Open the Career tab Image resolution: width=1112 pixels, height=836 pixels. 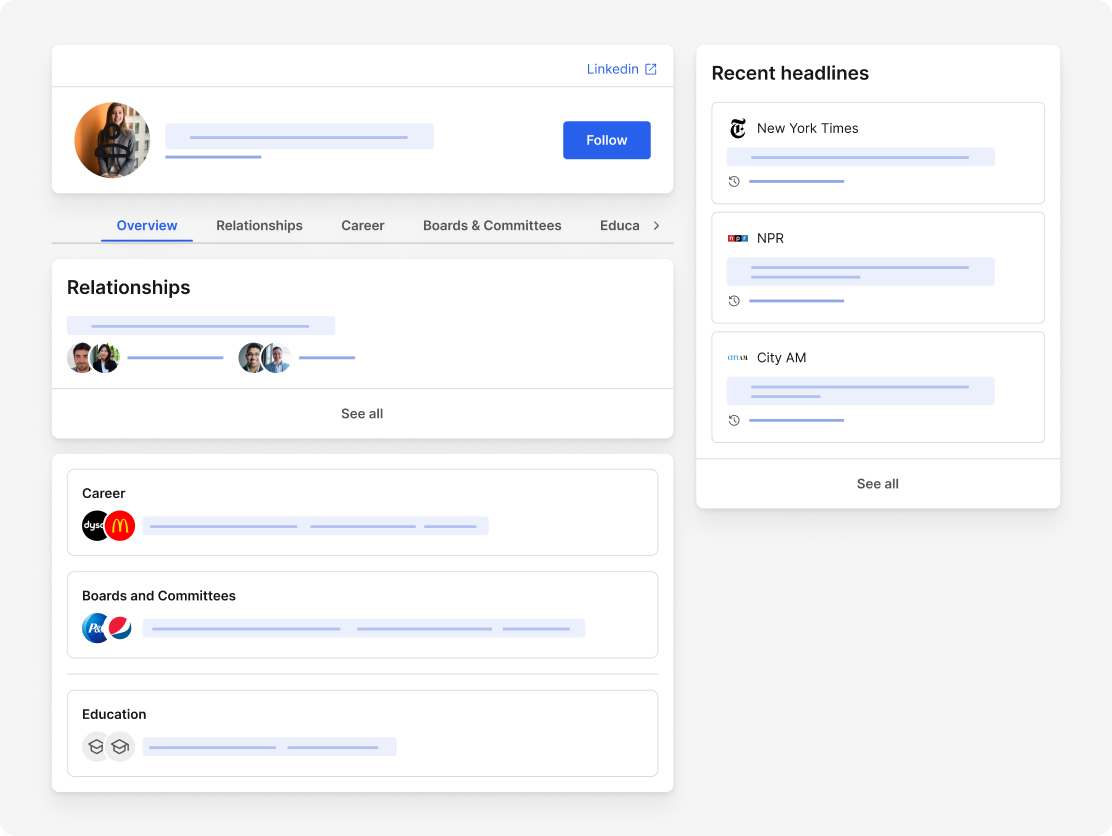pos(362,226)
